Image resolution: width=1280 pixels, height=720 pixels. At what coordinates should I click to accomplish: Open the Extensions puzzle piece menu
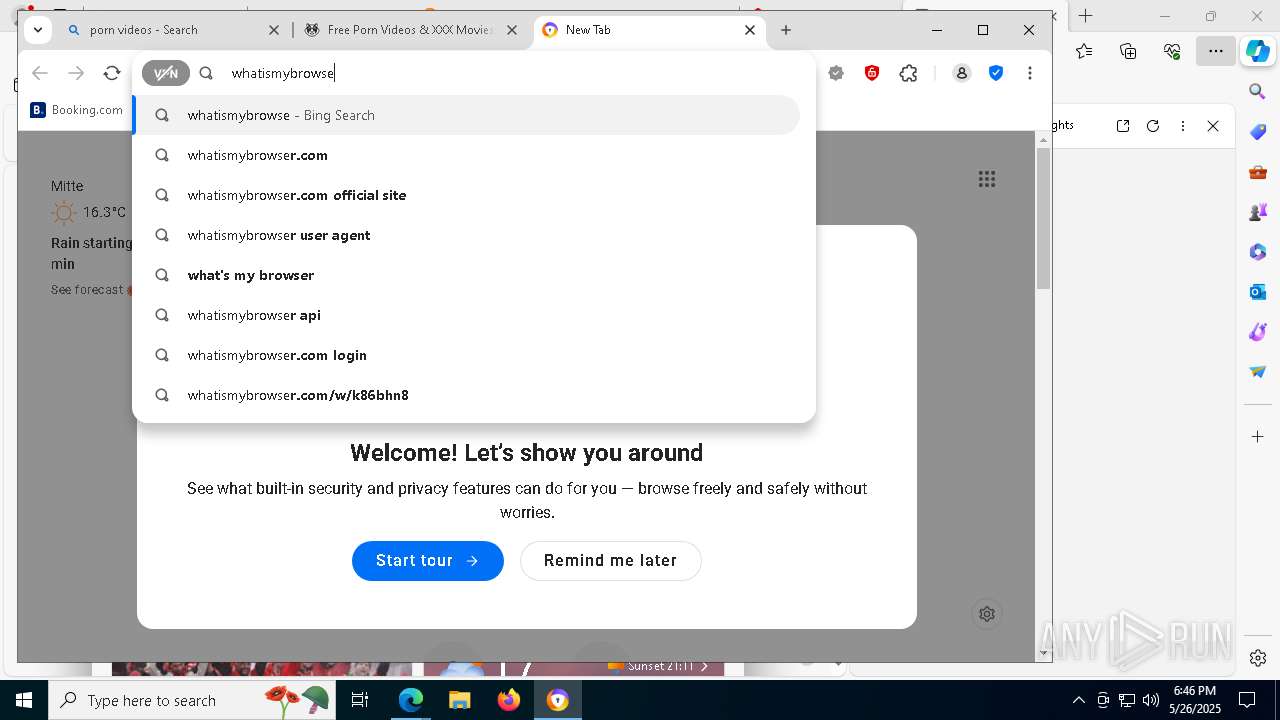[x=908, y=73]
